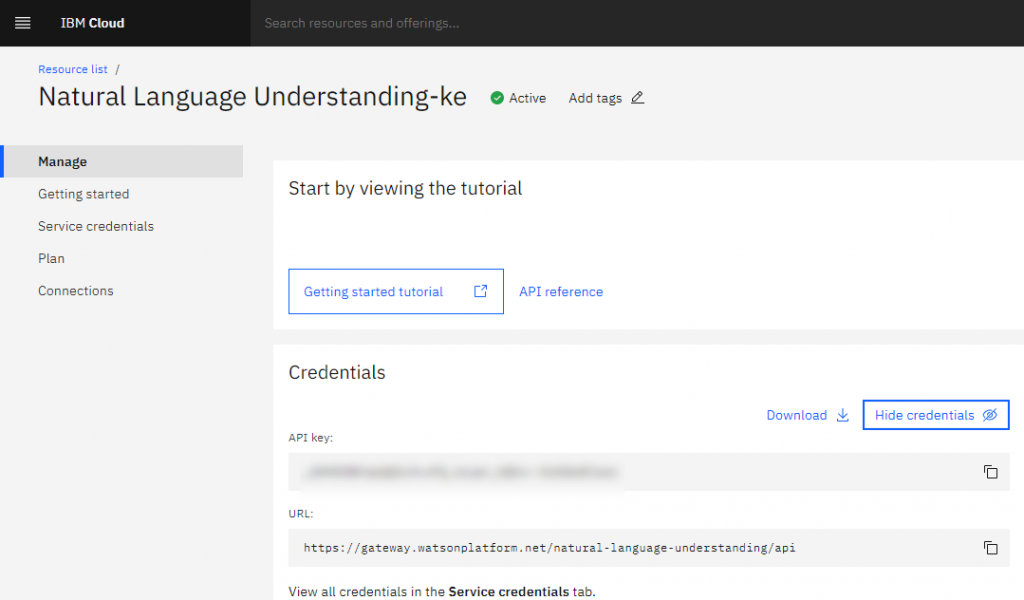Image resolution: width=1024 pixels, height=600 pixels.
Task: Click the download arrow icon
Action: [842, 415]
